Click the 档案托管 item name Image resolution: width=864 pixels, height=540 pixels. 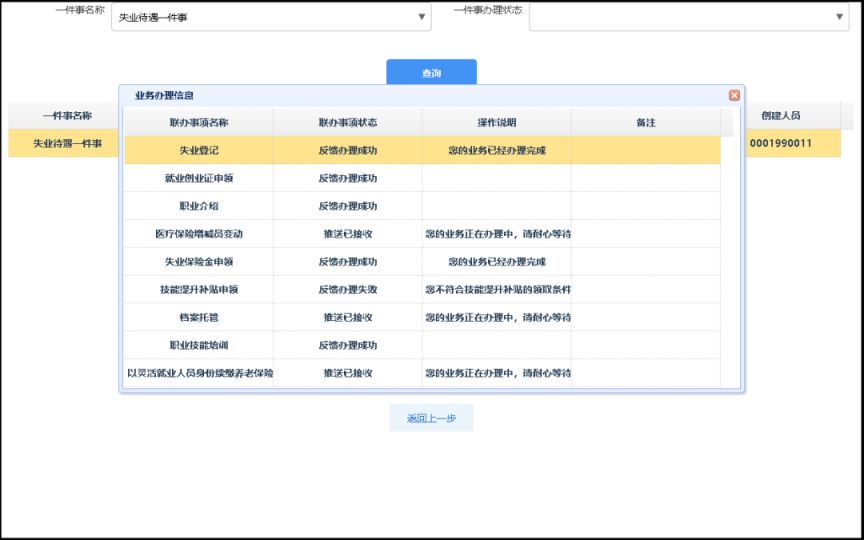pyautogui.click(x=198, y=317)
